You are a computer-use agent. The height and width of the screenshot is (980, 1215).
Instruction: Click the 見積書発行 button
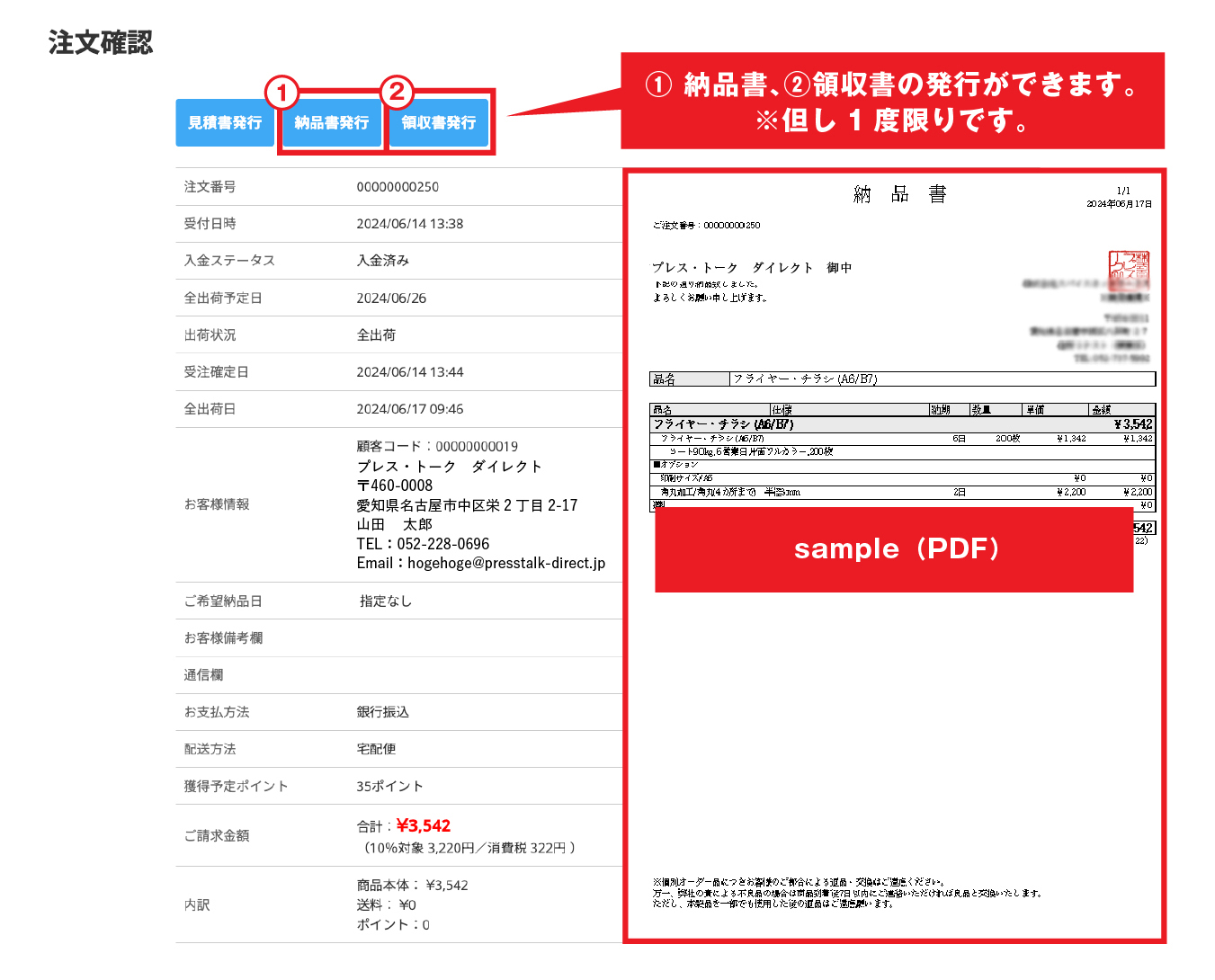(225, 122)
